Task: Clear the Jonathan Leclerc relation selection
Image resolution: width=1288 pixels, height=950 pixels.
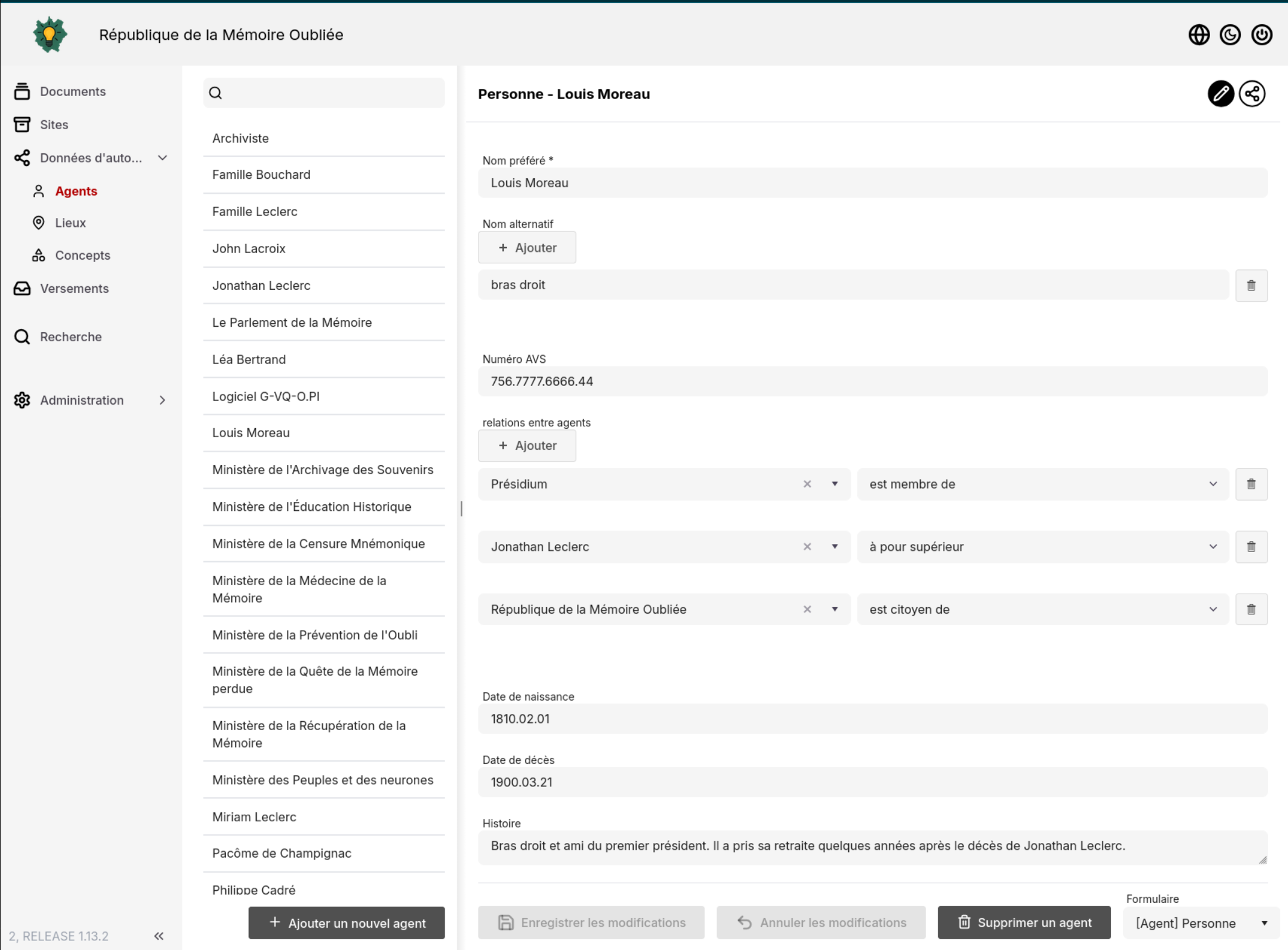Action: (807, 547)
